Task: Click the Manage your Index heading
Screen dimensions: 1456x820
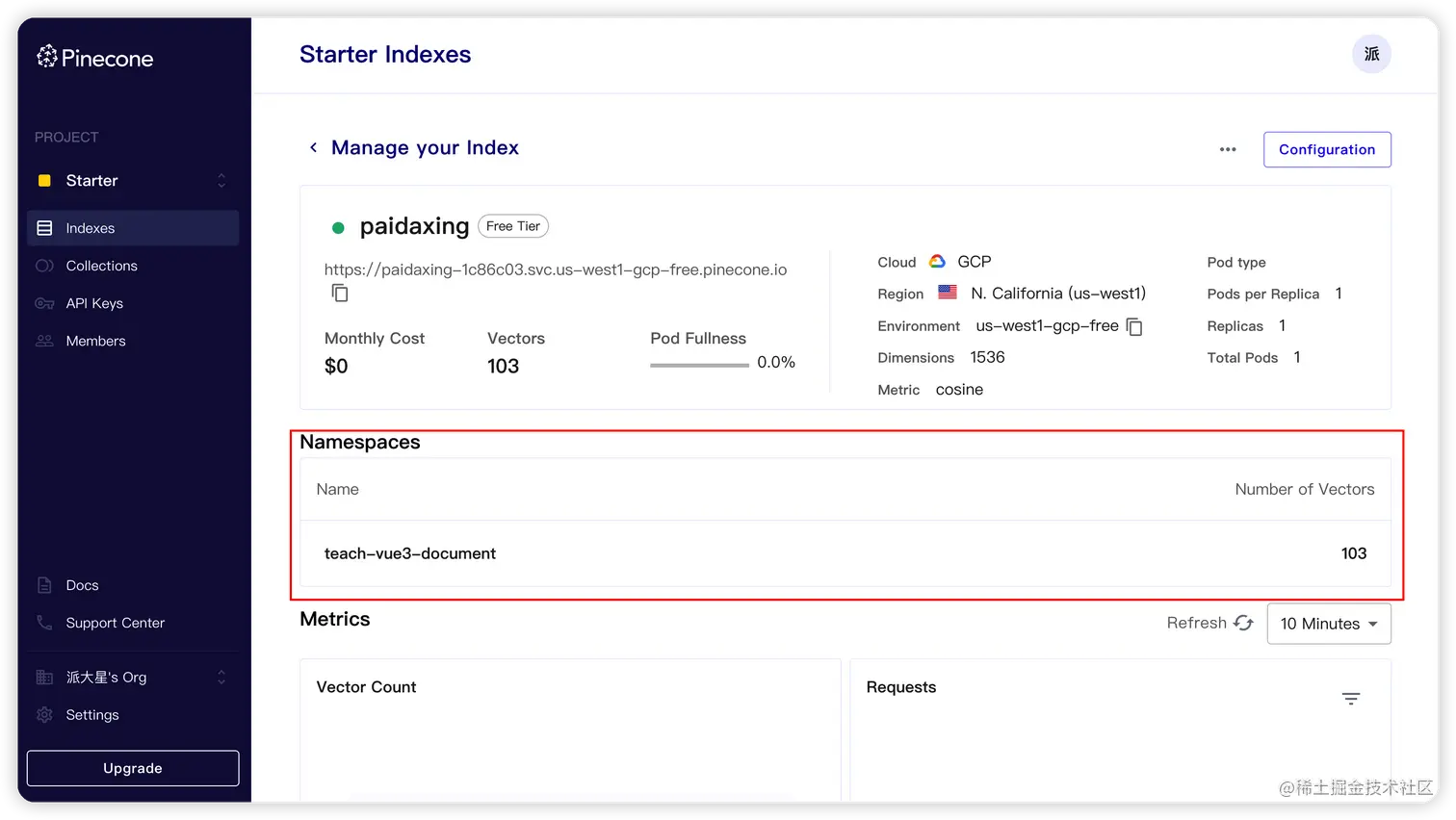Action: (425, 147)
